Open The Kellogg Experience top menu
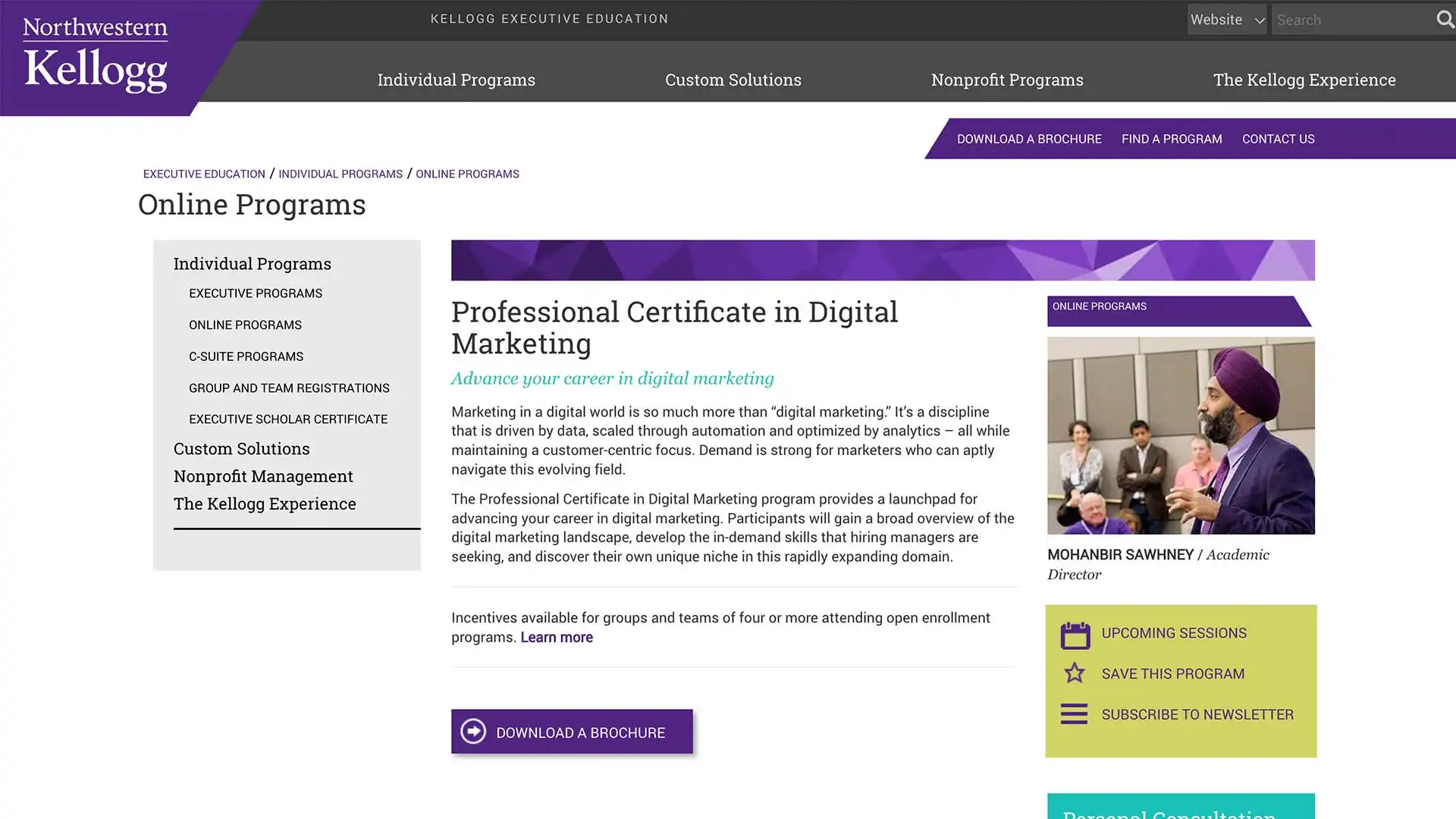The height and width of the screenshot is (819, 1456). (1304, 80)
